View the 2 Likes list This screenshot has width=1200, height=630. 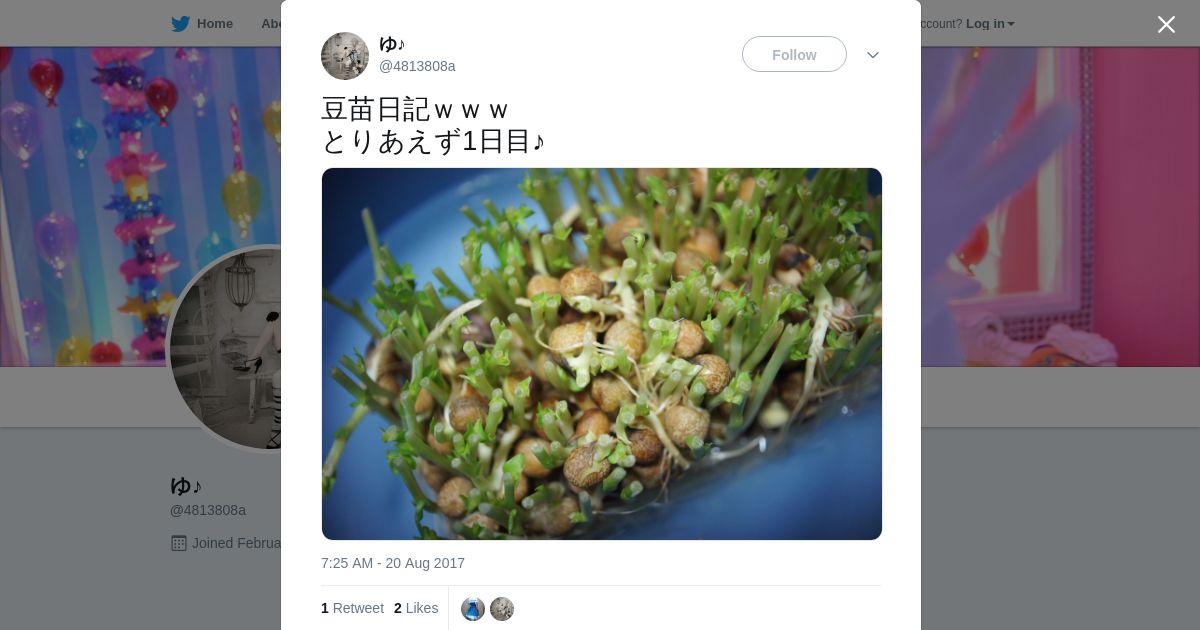pos(416,608)
